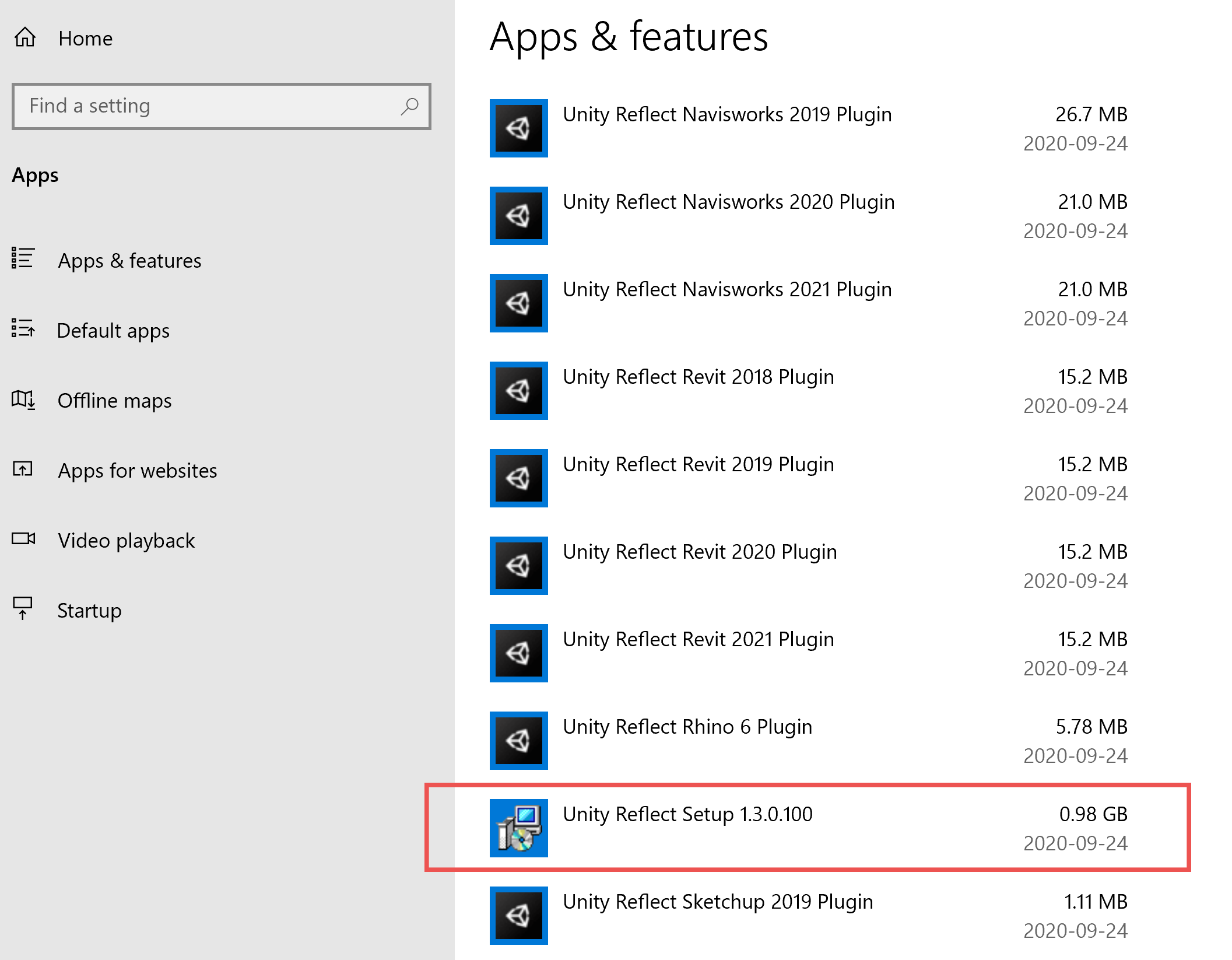This screenshot has height=960, width=1232.
Task: Click the Apps section heading in sidebar
Action: click(x=35, y=176)
